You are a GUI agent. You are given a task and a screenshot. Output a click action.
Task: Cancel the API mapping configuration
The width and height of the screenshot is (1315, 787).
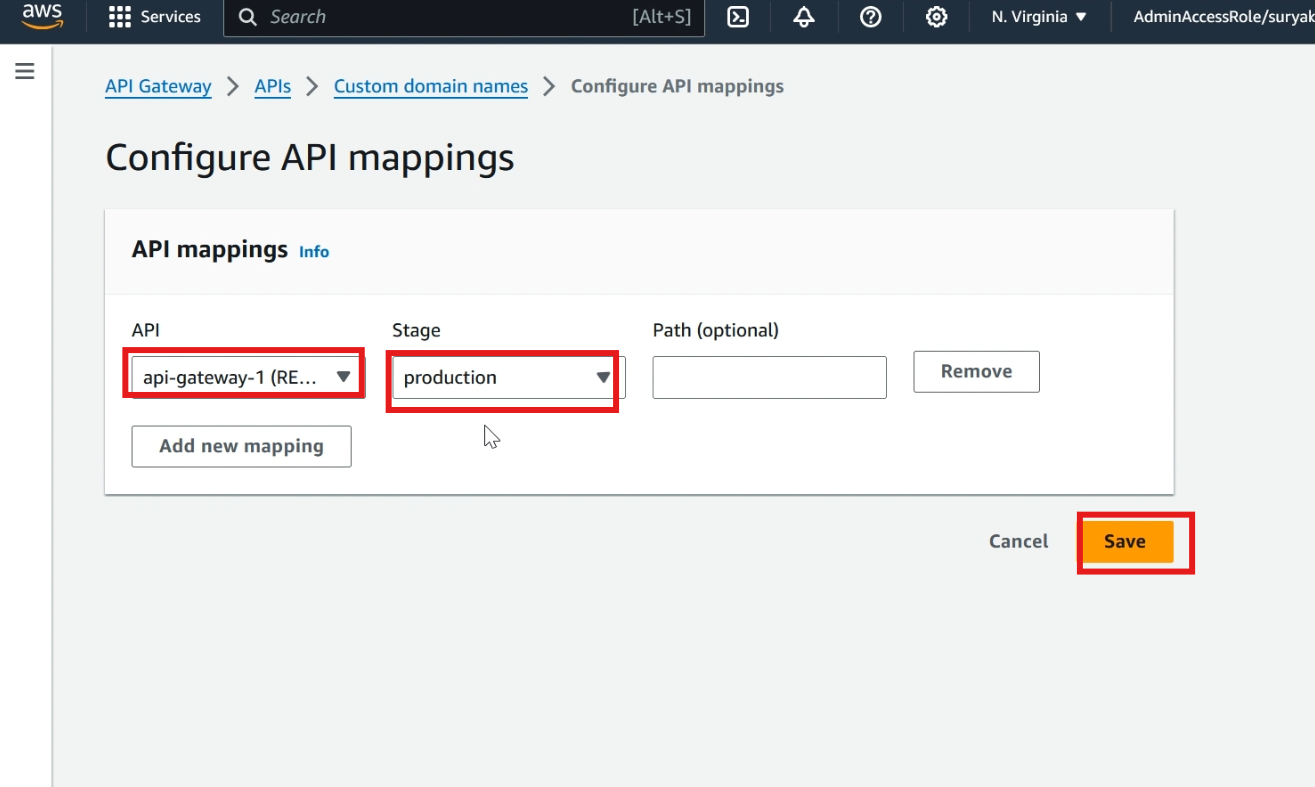click(1018, 541)
